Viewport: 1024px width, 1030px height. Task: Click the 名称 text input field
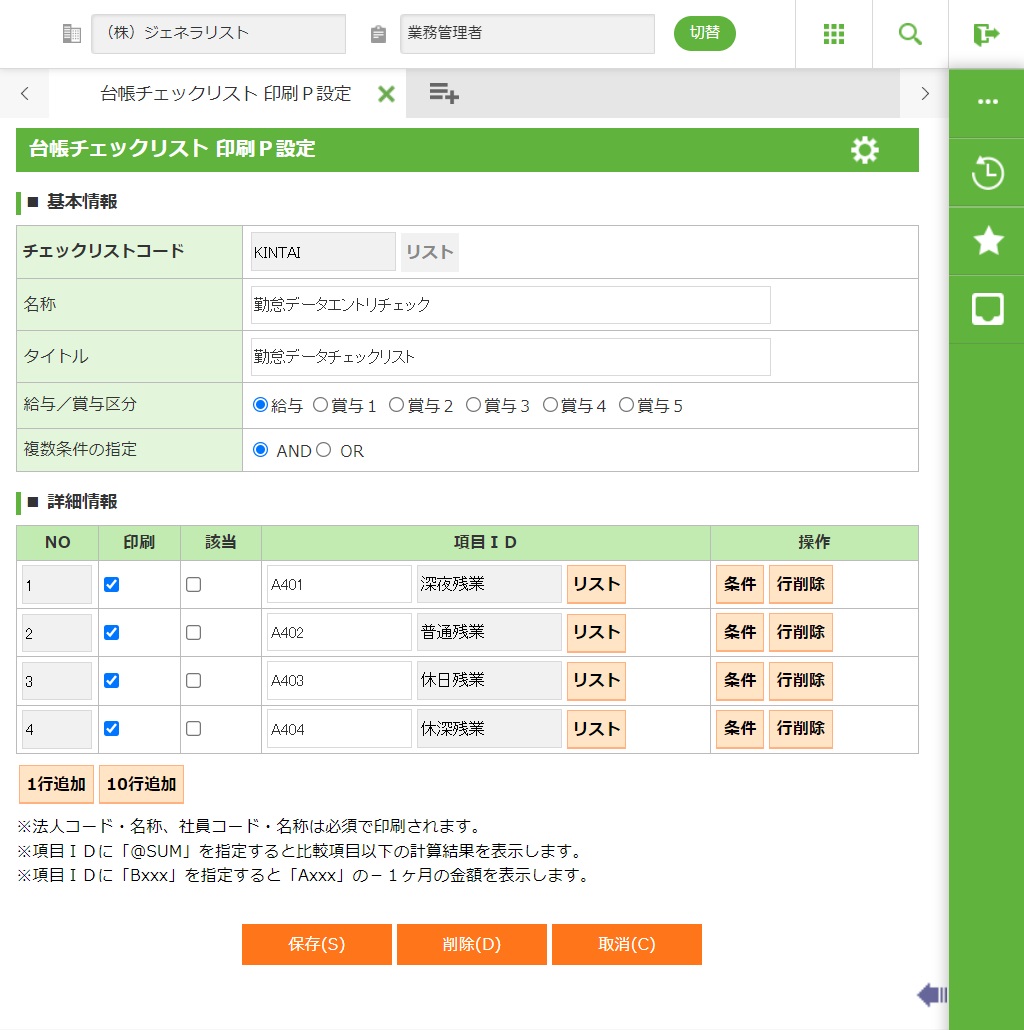(x=510, y=305)
